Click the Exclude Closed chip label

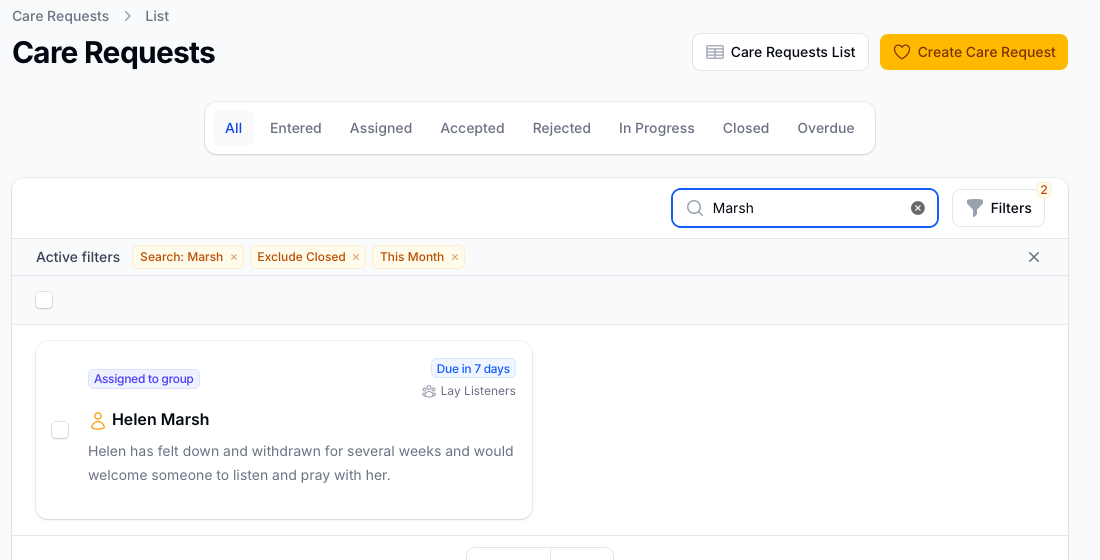point(301,257)
